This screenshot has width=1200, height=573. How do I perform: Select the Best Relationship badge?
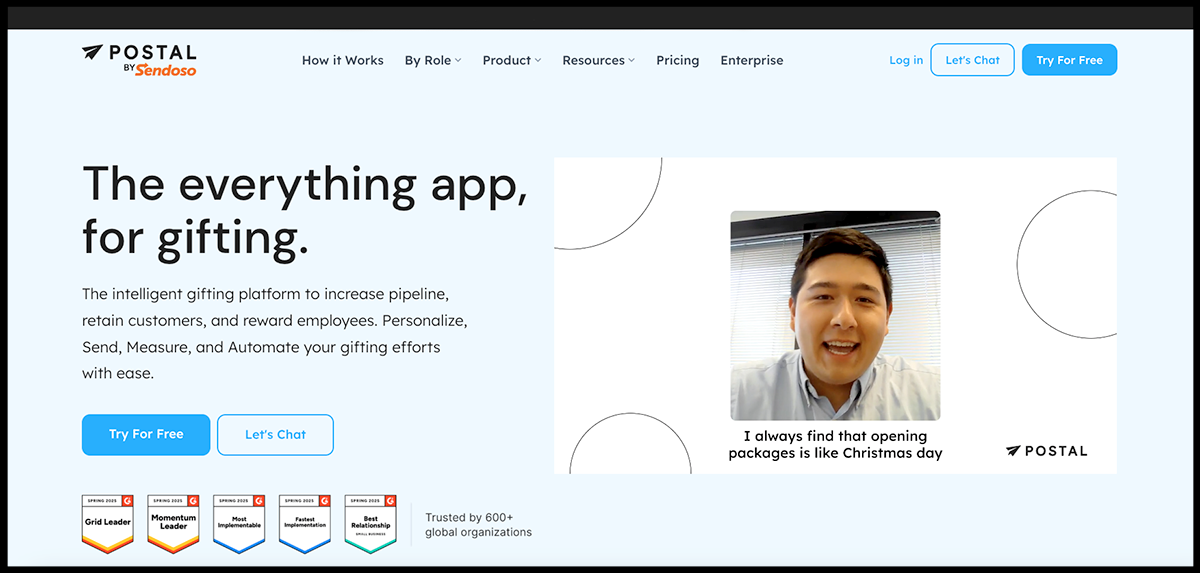tap(371, 523)
